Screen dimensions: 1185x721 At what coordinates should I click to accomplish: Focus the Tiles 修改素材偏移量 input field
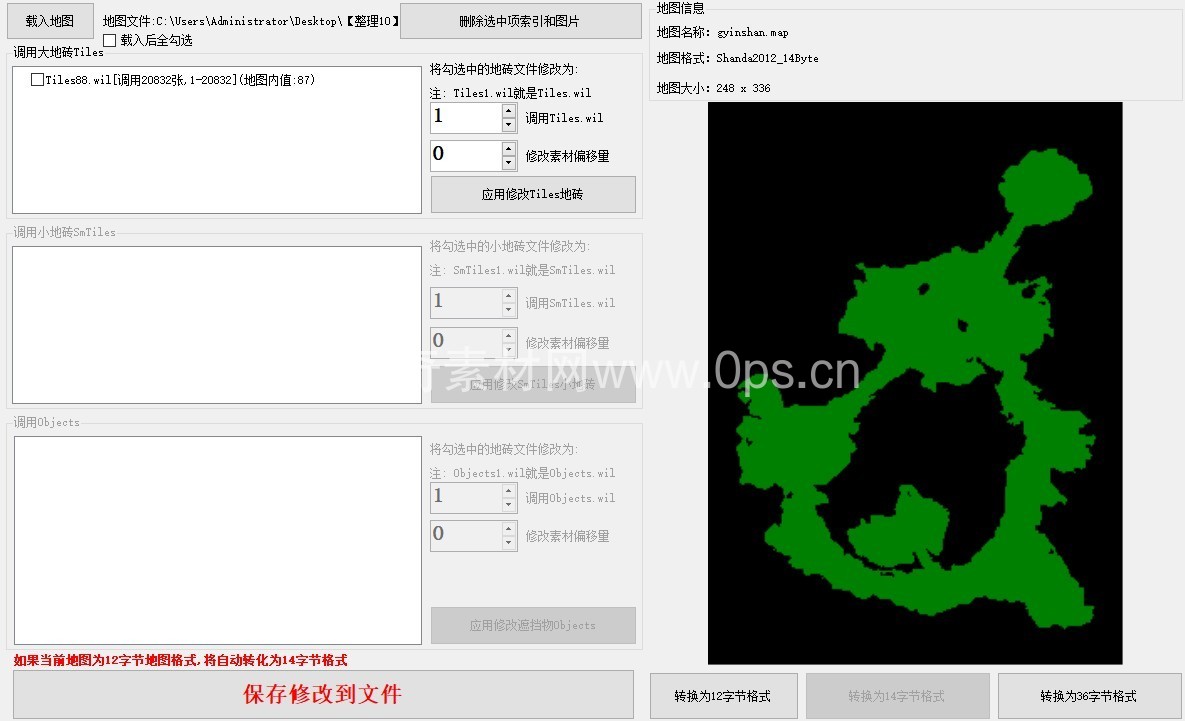pyautogui.click(x=465, y=156)
